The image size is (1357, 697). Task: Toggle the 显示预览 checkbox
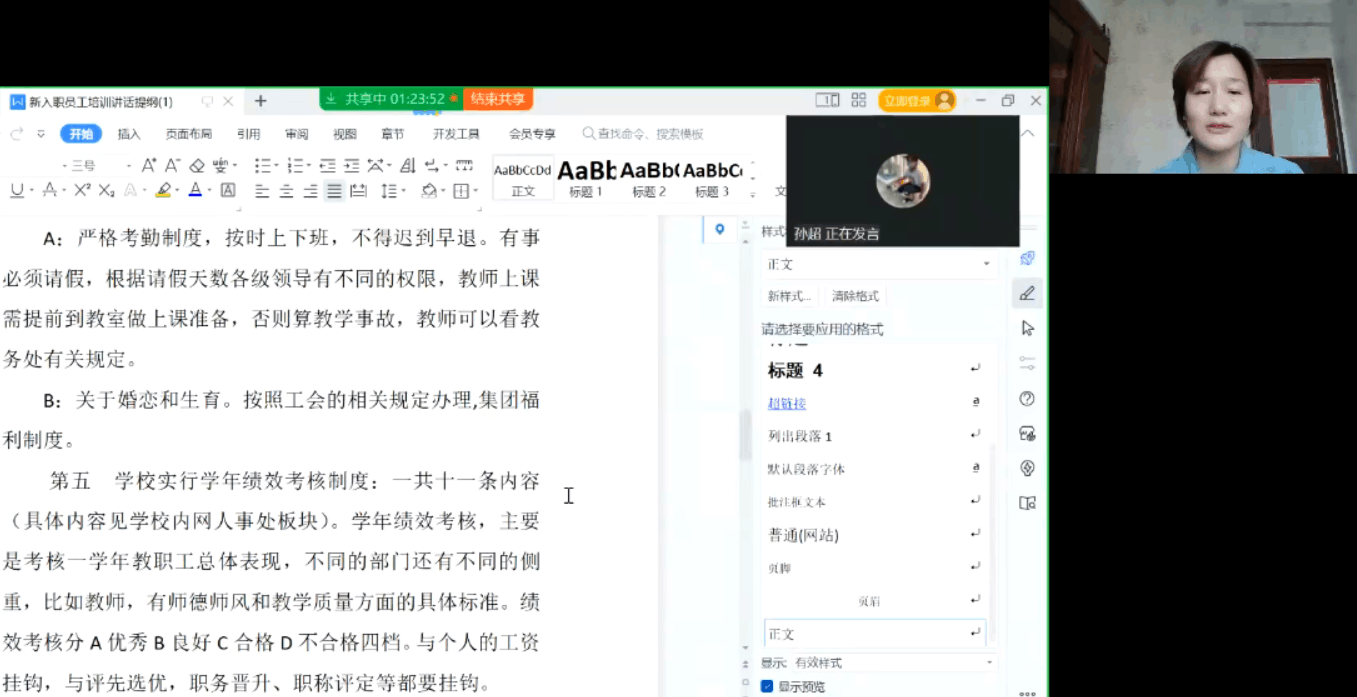tap(767, 686)
